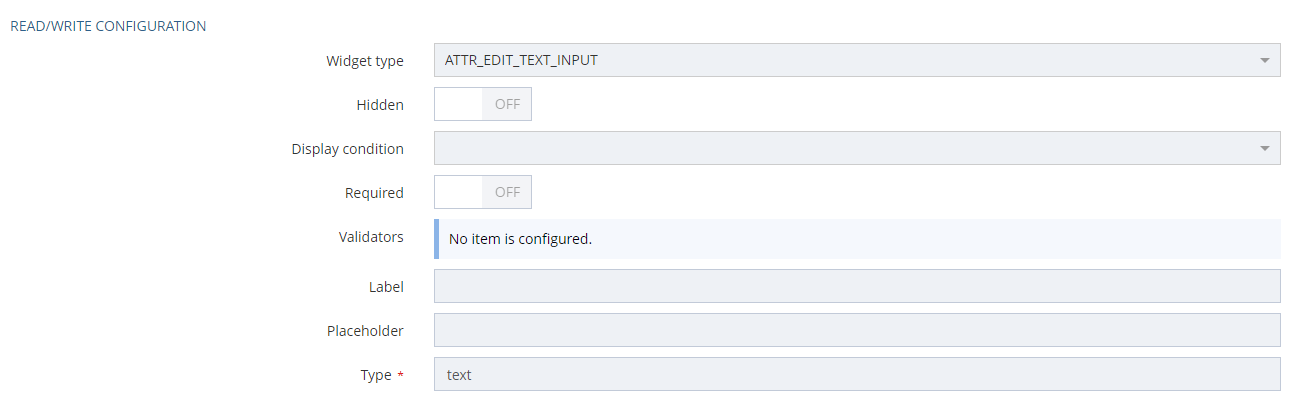Click the arrow icon in Widget type field

[x=1265, y=61]
